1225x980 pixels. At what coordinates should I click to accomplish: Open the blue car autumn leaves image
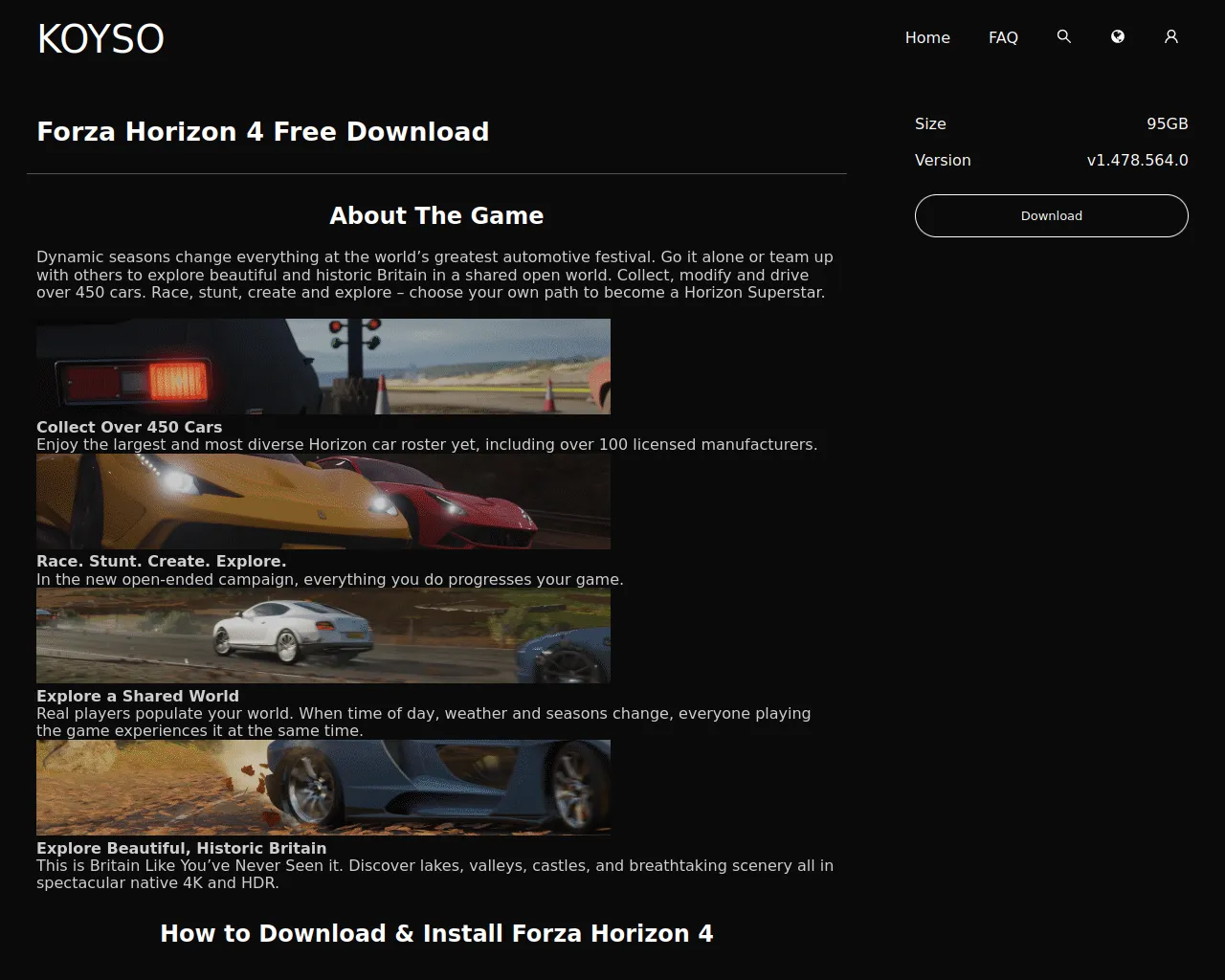[323, 788]
